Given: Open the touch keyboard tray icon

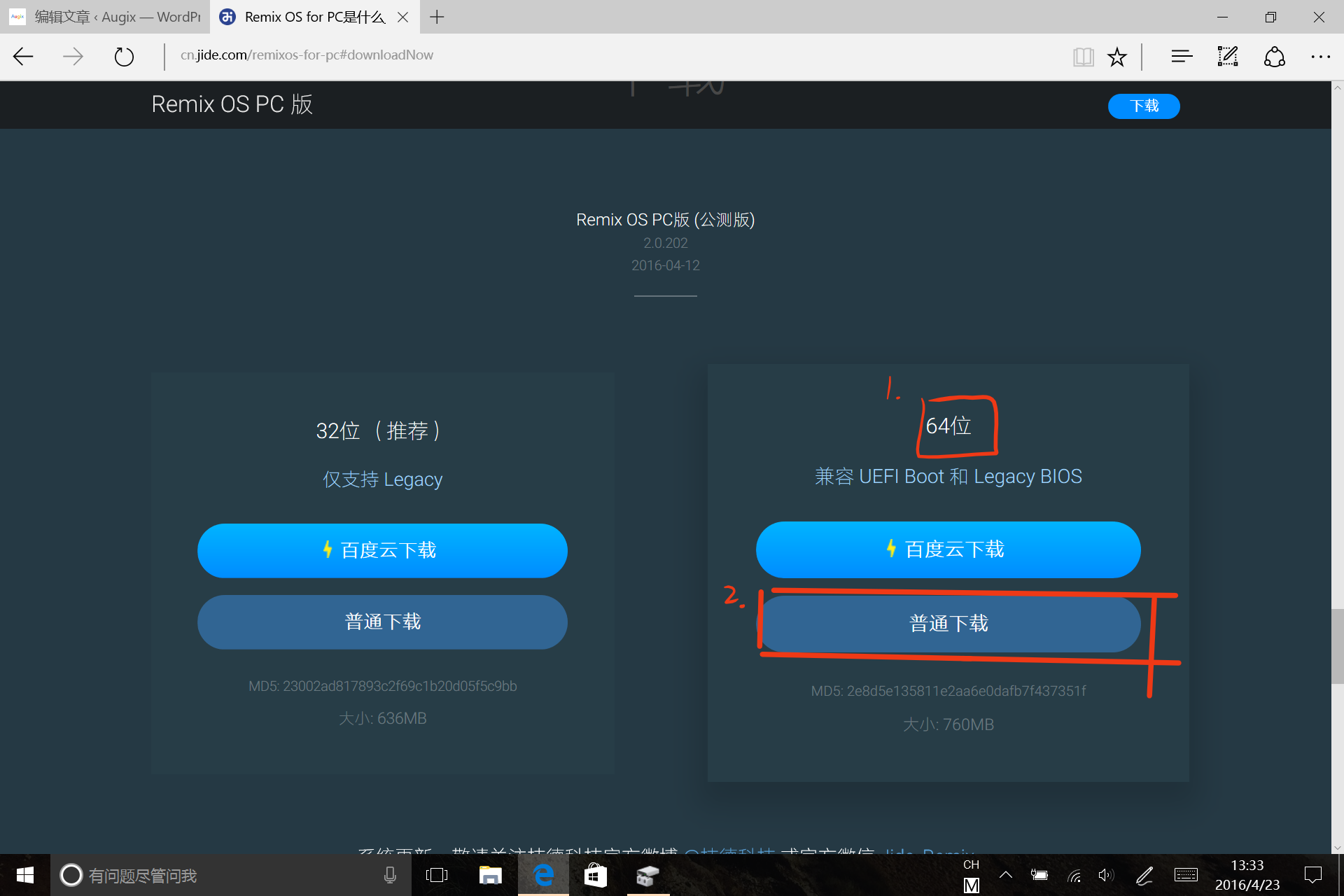Looking at the screenshot, I should tap(1186, 874).
